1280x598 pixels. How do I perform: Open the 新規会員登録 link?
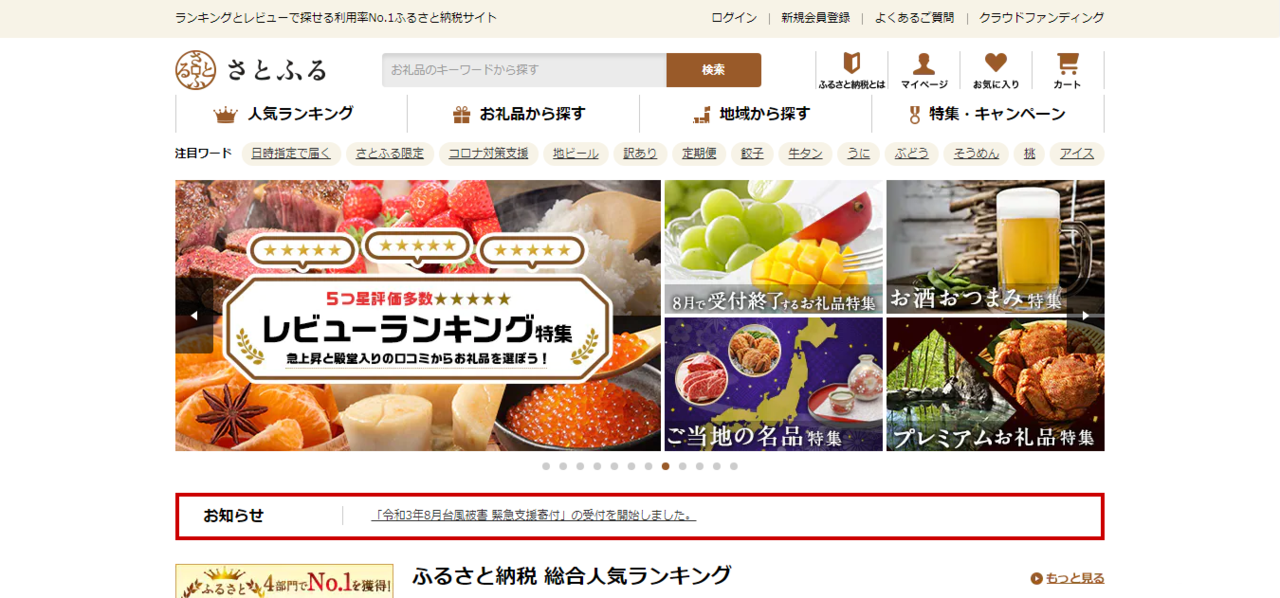pyautogui.click(x=815, y=18)
